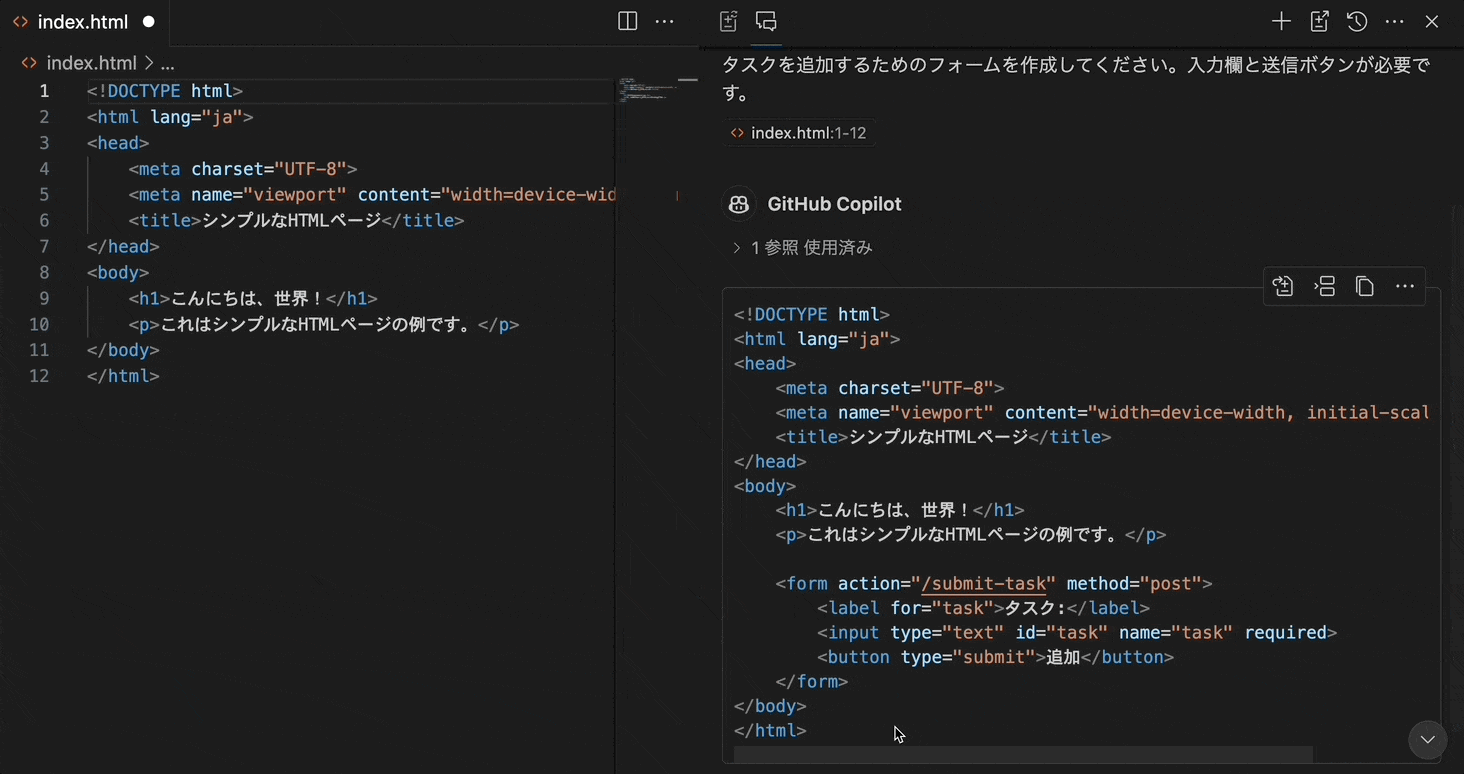Click horizontal scrollbar under code block
Image resolution: width=1464 pixels, height=774 pixels.
click(1023, 754)
